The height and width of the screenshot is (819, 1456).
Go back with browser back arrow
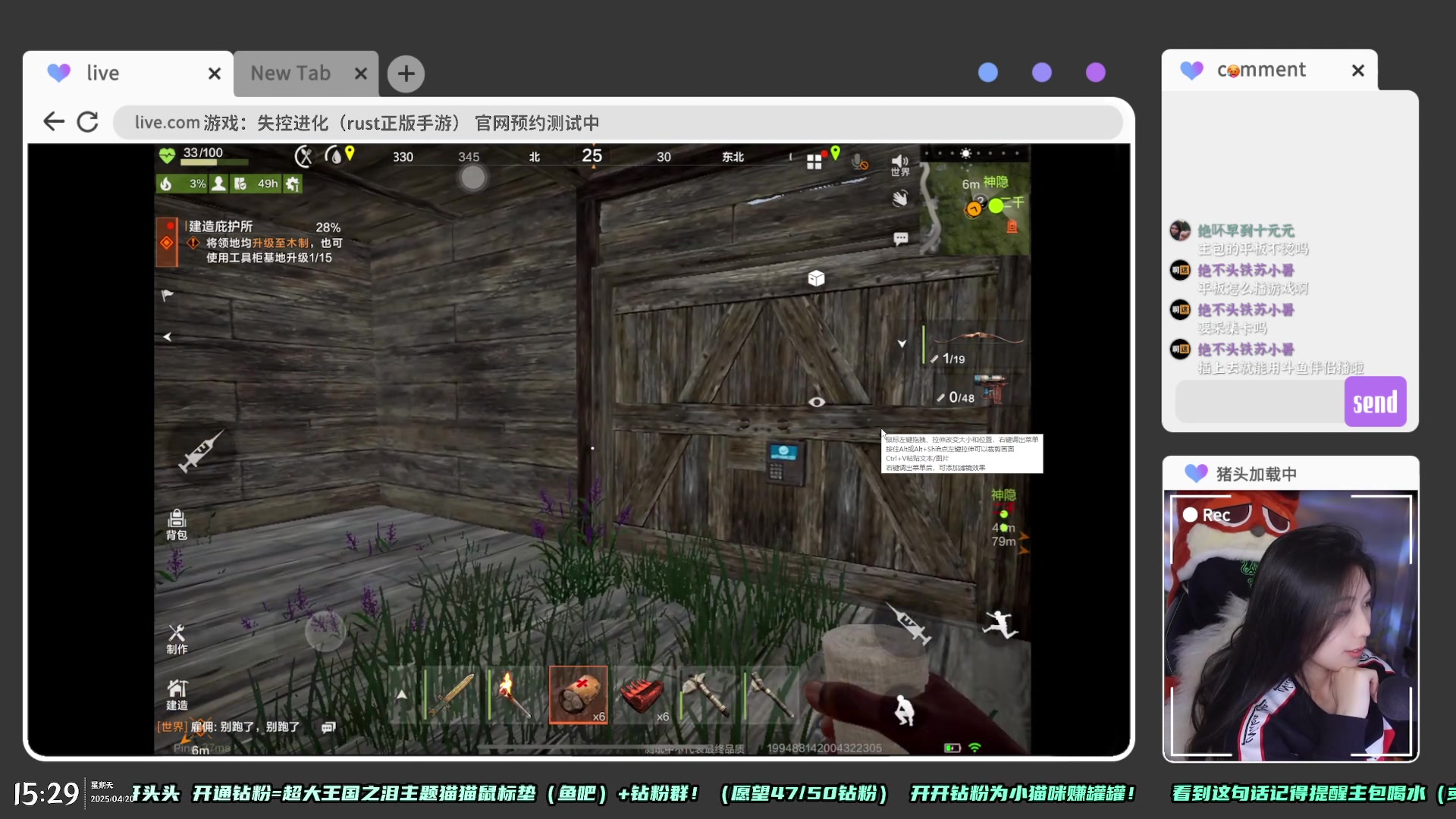click(x=54, y=121)
